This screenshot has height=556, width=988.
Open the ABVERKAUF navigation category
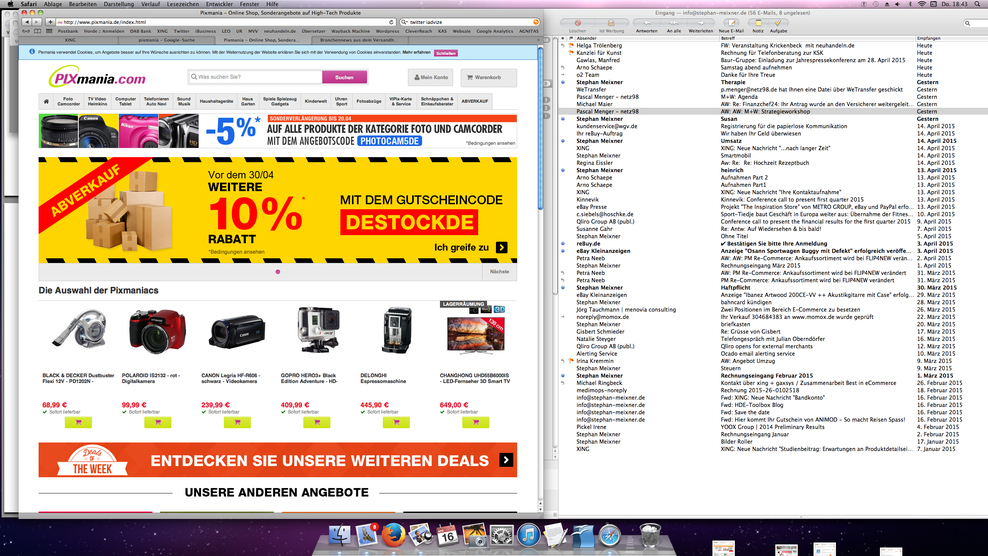[x=474, y=101]
